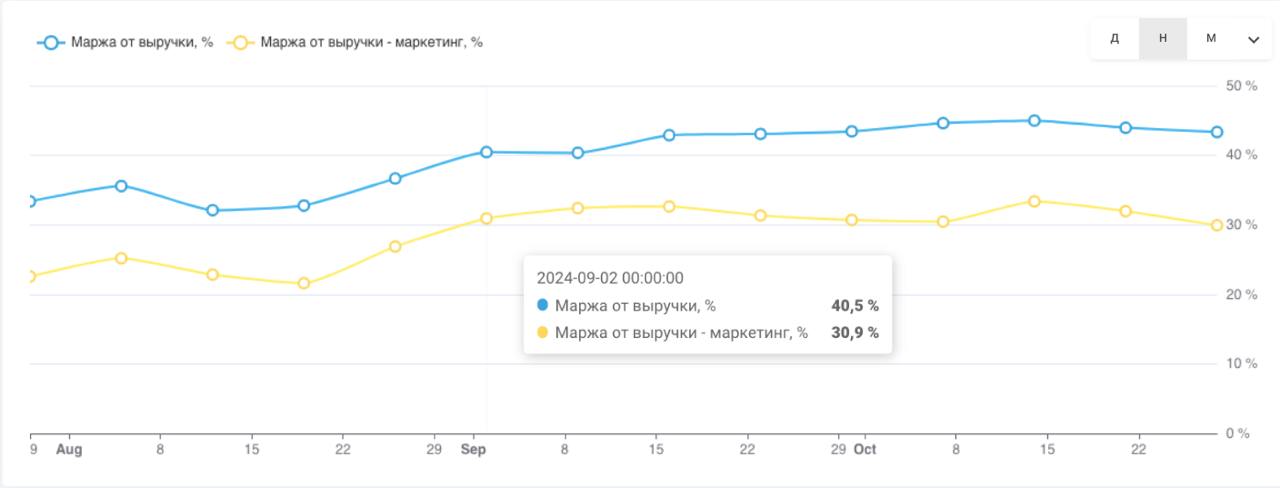Select the yellow peak point near Oct 15
This screenshot has height=488, width=1280.
click(1034, 201)
